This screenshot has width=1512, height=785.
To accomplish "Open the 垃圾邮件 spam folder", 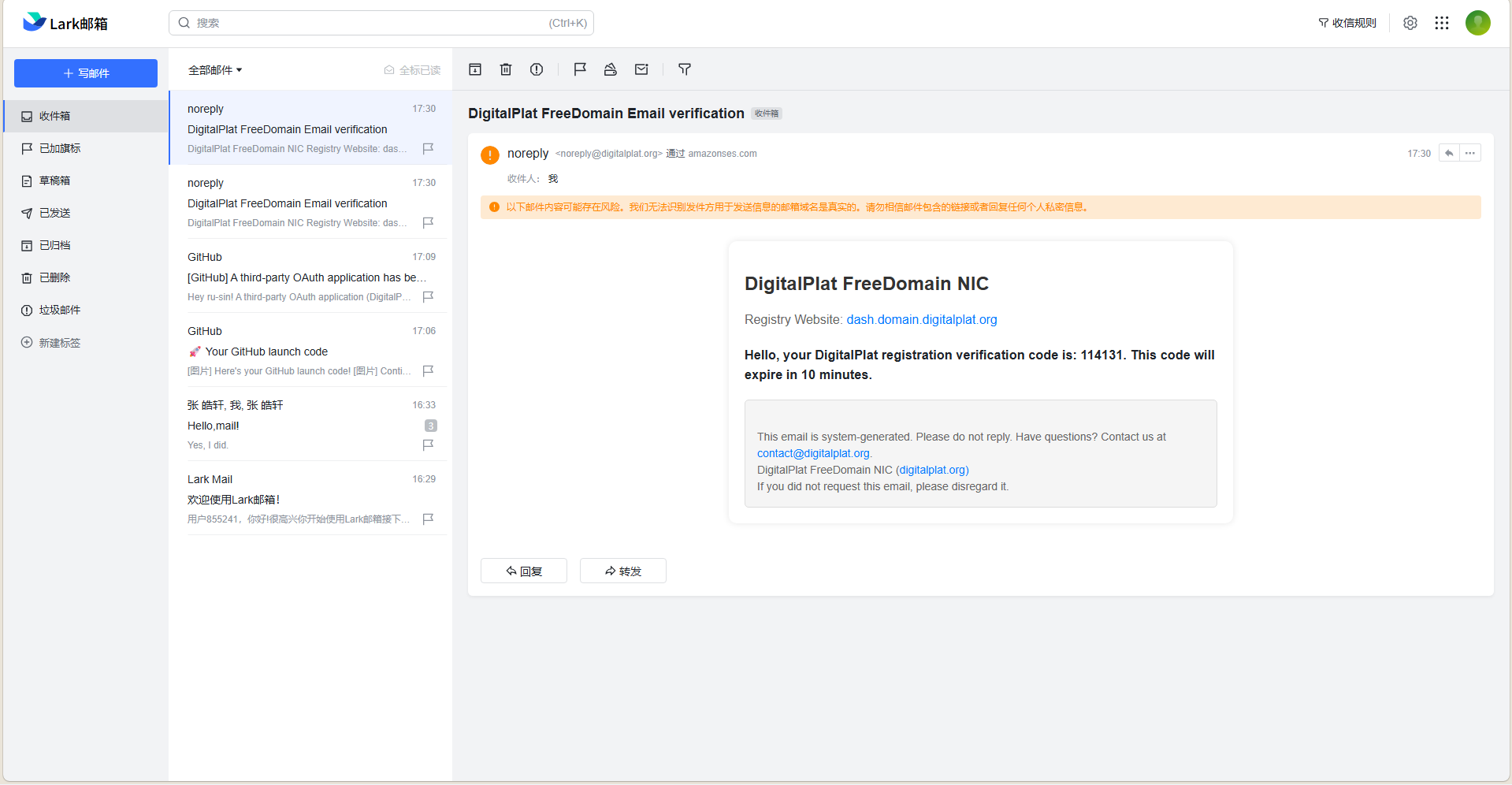I will (x=59, y=310).
